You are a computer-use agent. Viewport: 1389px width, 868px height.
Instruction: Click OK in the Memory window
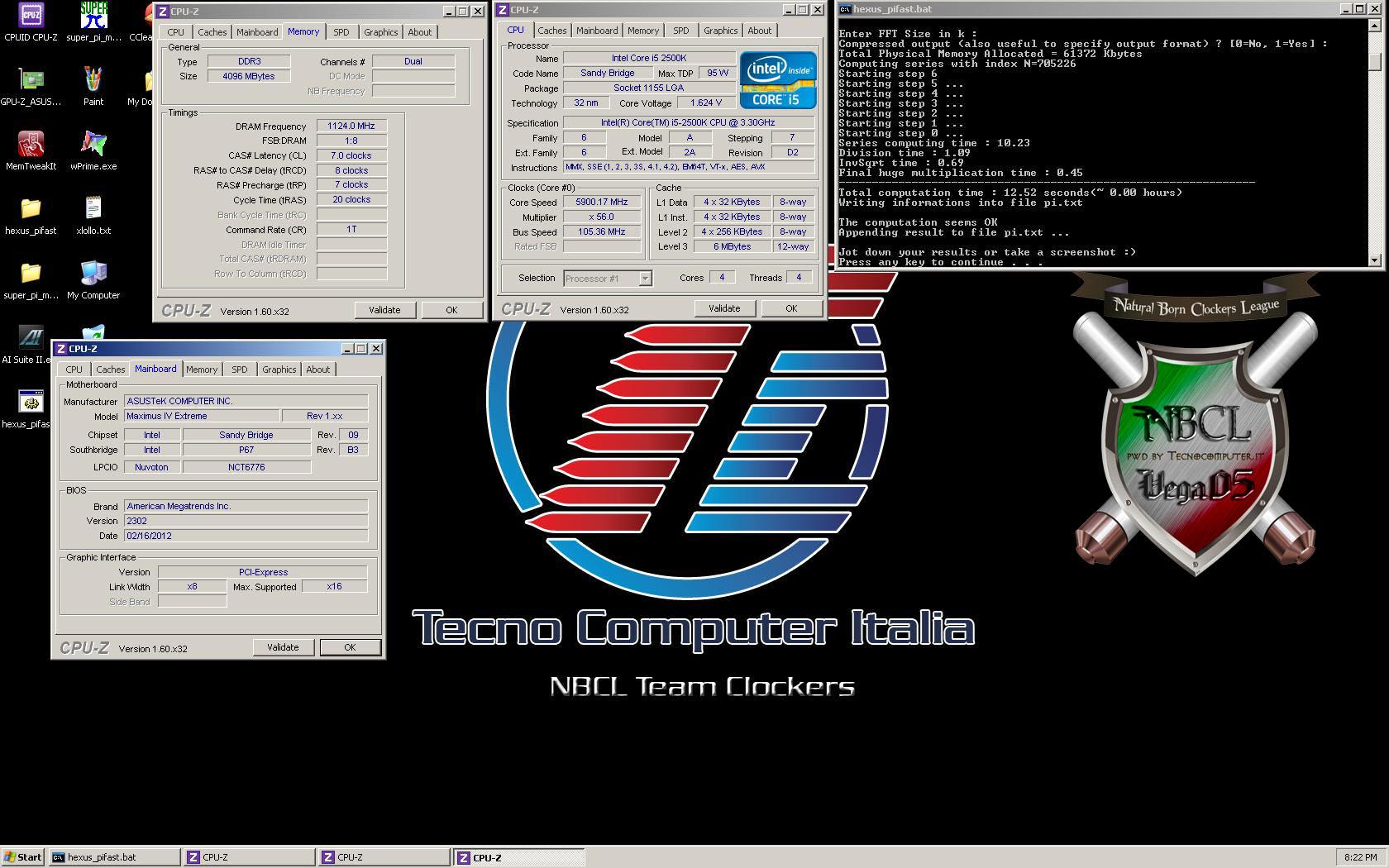pos(451,310)
